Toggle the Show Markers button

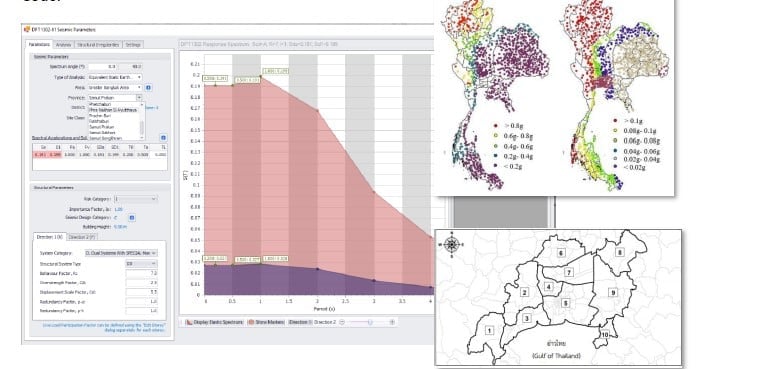click(x=266, y=322)
